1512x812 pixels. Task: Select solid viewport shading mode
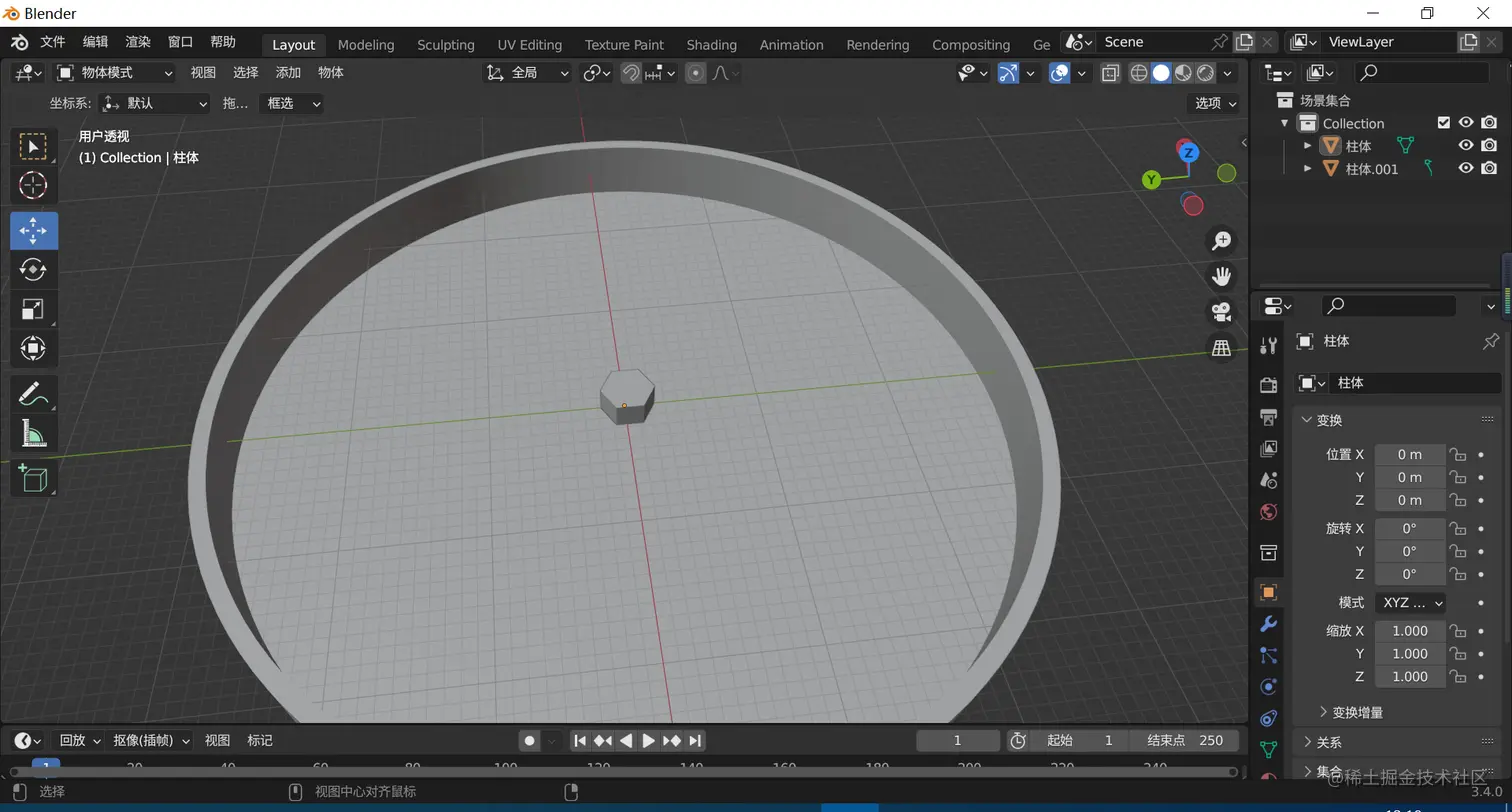click(x=1161, y=73)
